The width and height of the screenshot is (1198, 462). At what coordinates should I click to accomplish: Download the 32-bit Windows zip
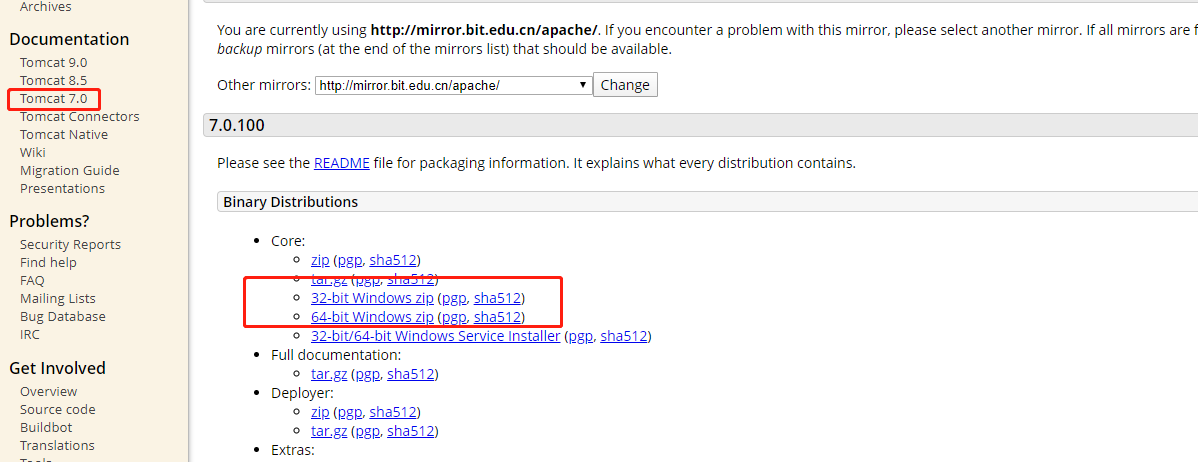tap(372, 298)
